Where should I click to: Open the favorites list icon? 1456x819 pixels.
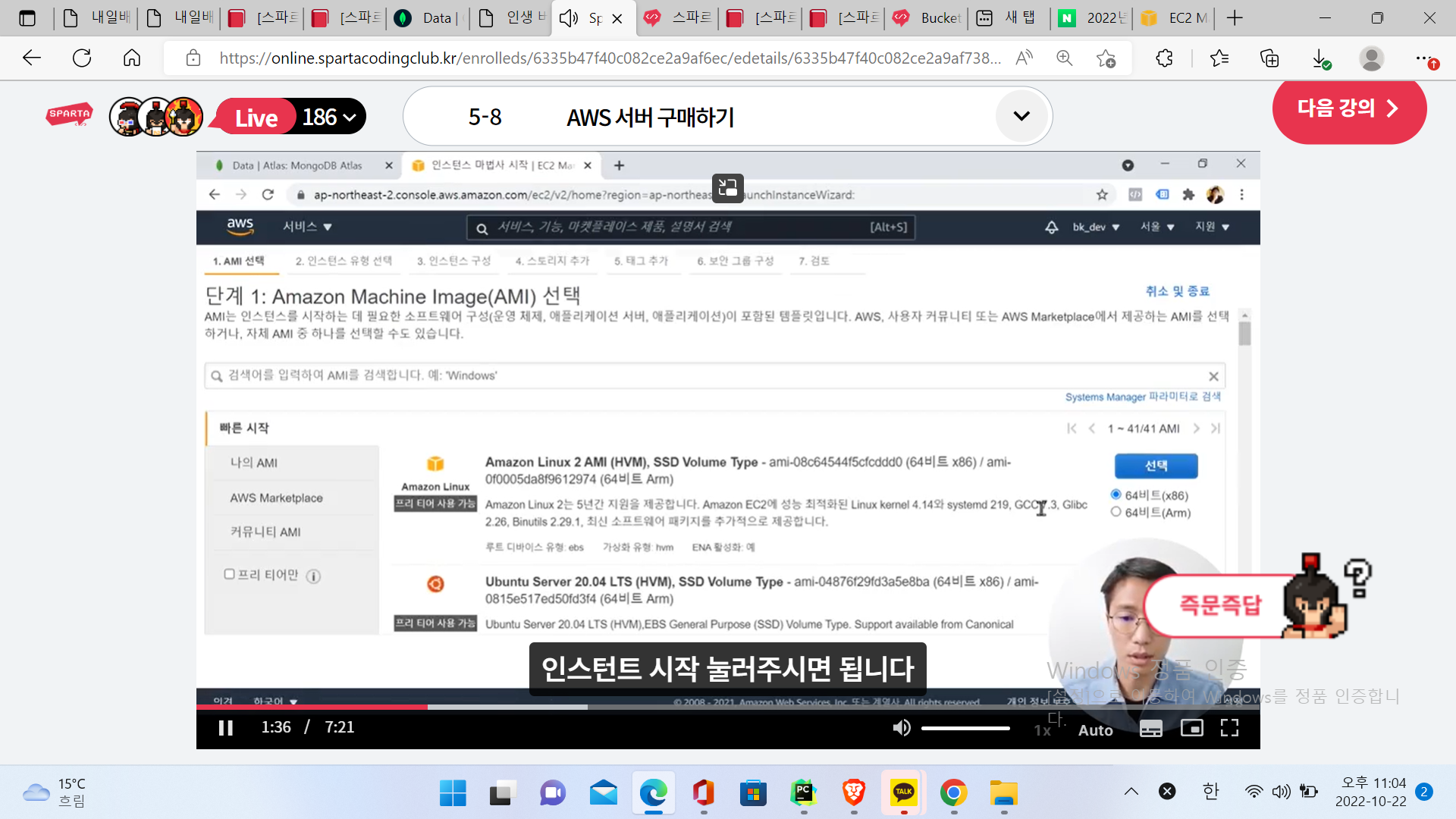click(x=1219, y=58)
